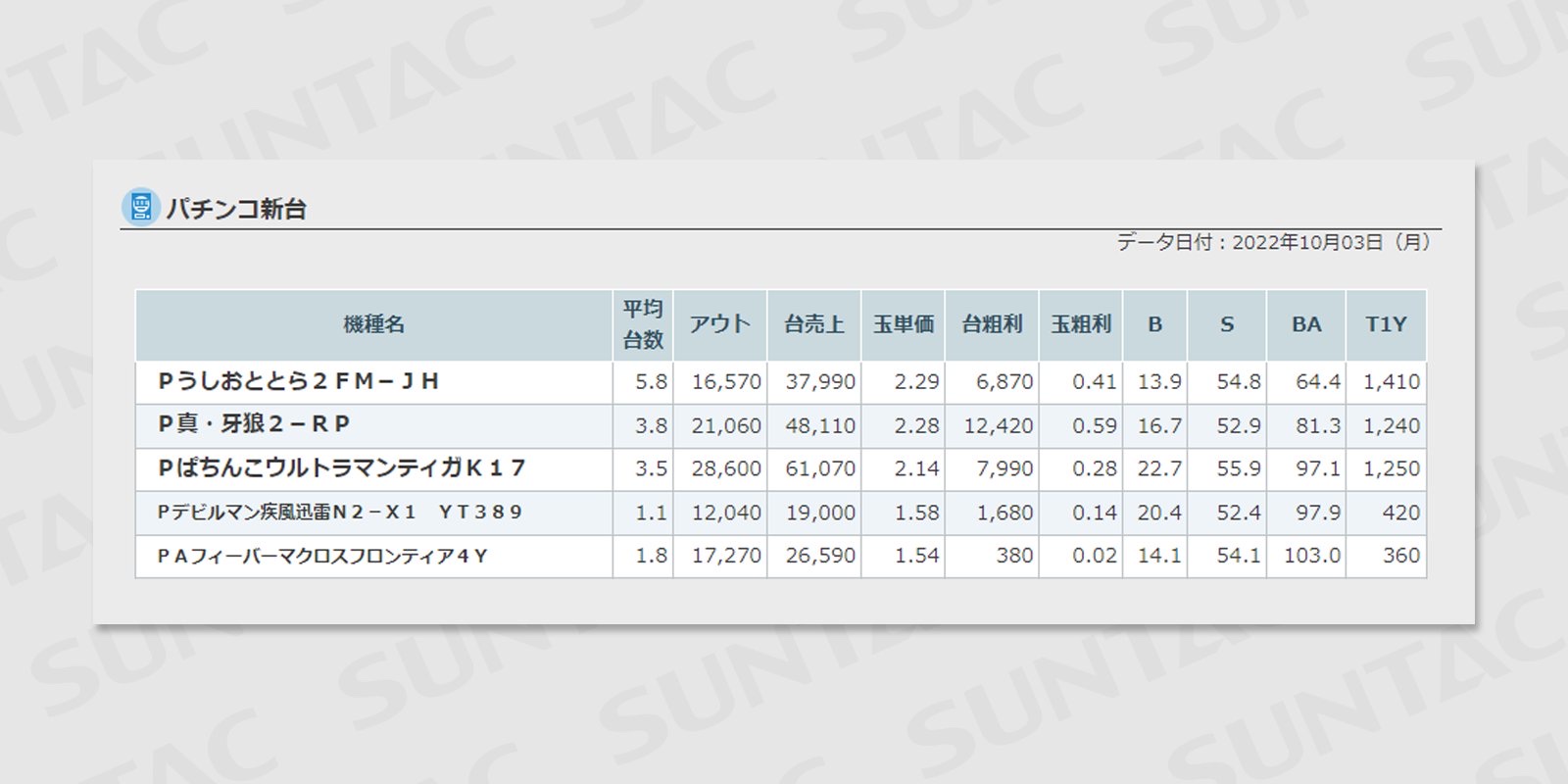Click the 26,590 sales cell
1568x784 pixels.
tap(814, 556)
